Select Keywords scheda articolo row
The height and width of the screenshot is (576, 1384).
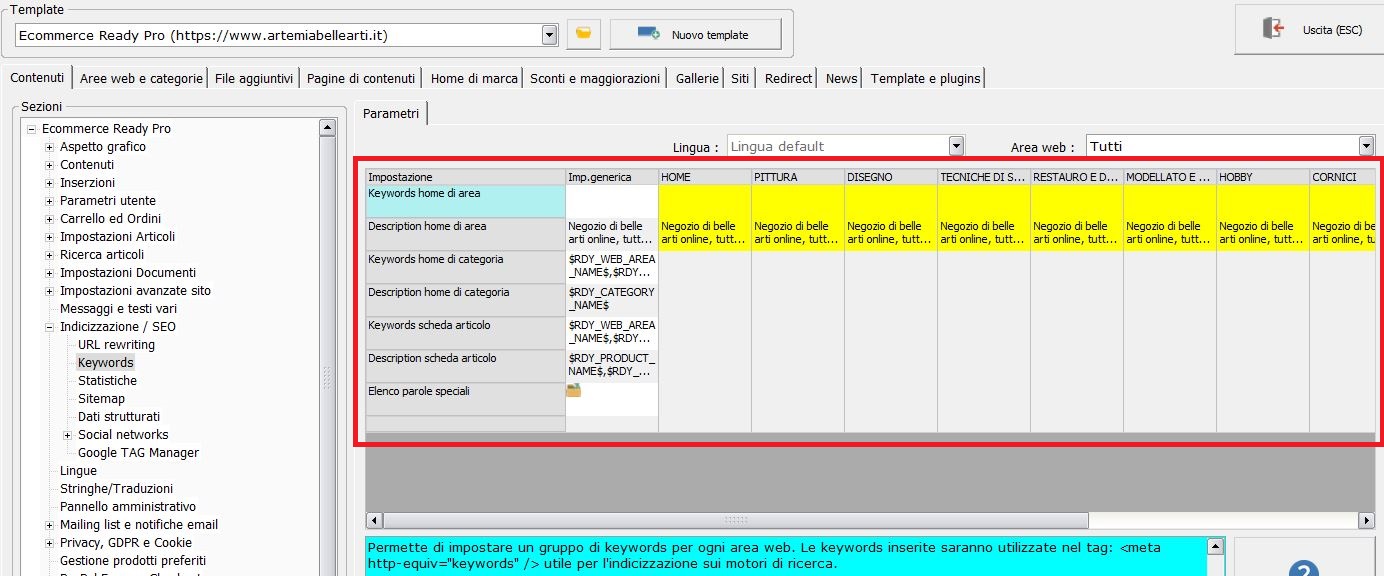pos(466,333)
